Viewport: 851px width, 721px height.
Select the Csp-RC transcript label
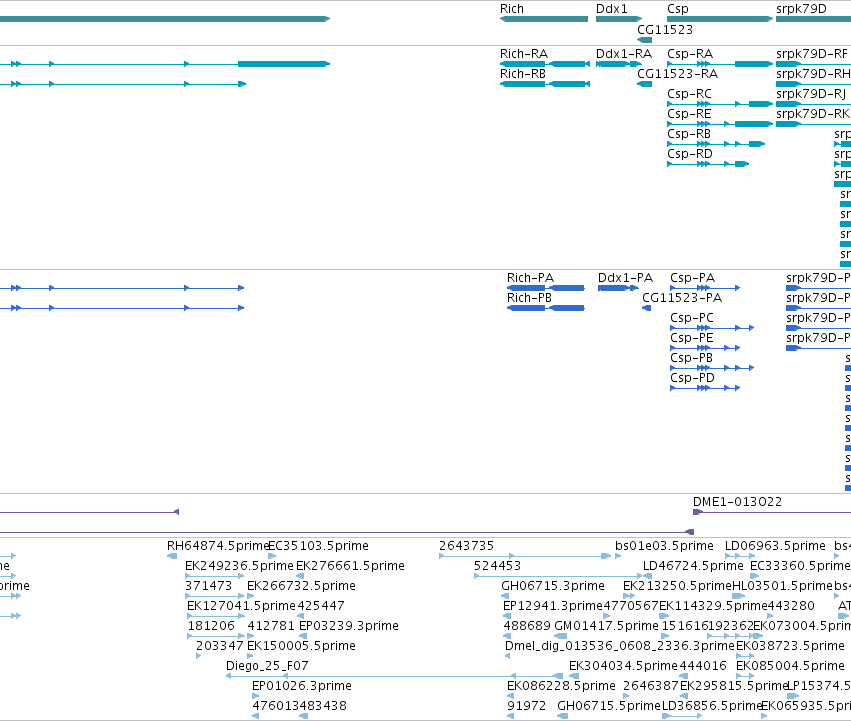(x=689, y=94)
